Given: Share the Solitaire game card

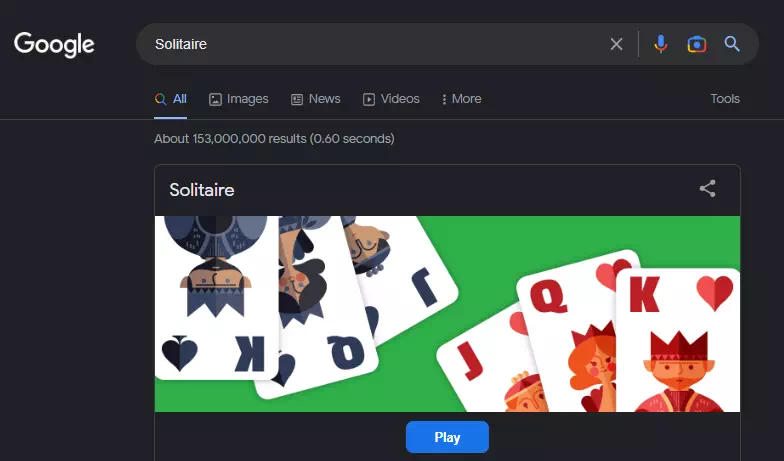Looking at the screenshot, I should (x=708, y=188).
